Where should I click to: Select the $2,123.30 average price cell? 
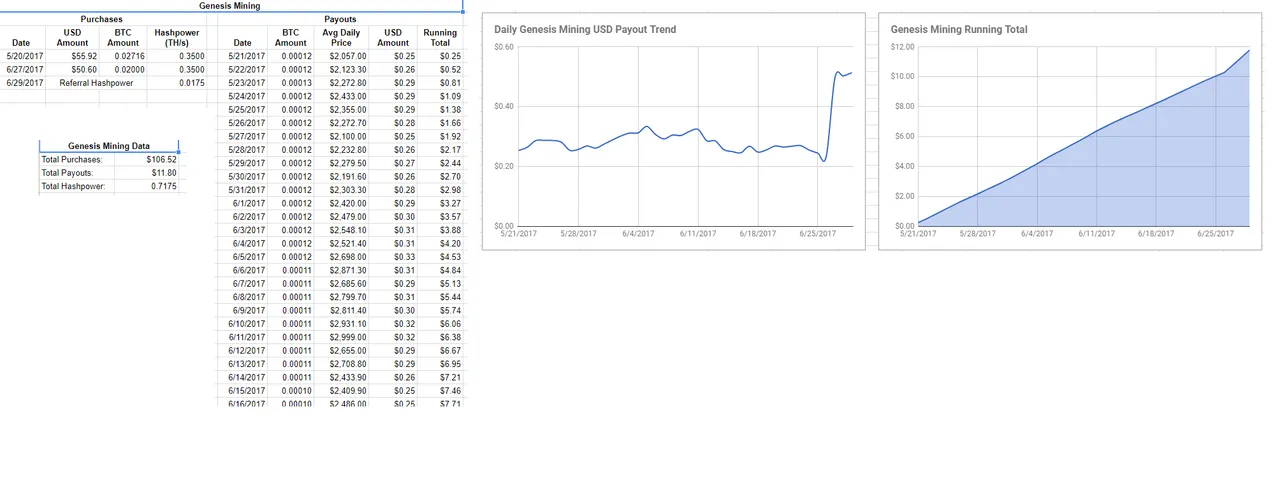(x=342, y=70)
